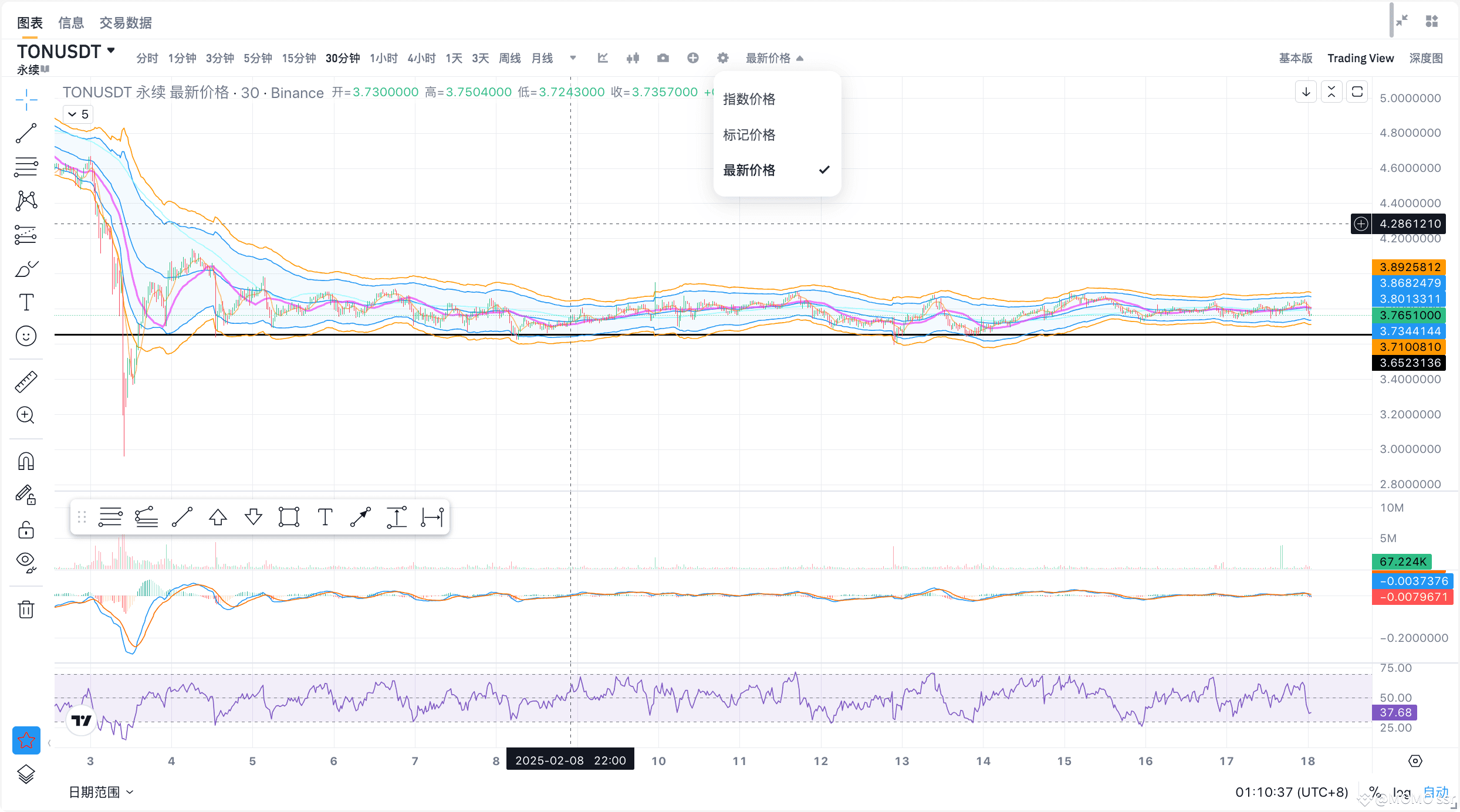Screen dimensions: 1460x812
Task: Take a chart snapshot with camera icon
Action: (663, 57)
